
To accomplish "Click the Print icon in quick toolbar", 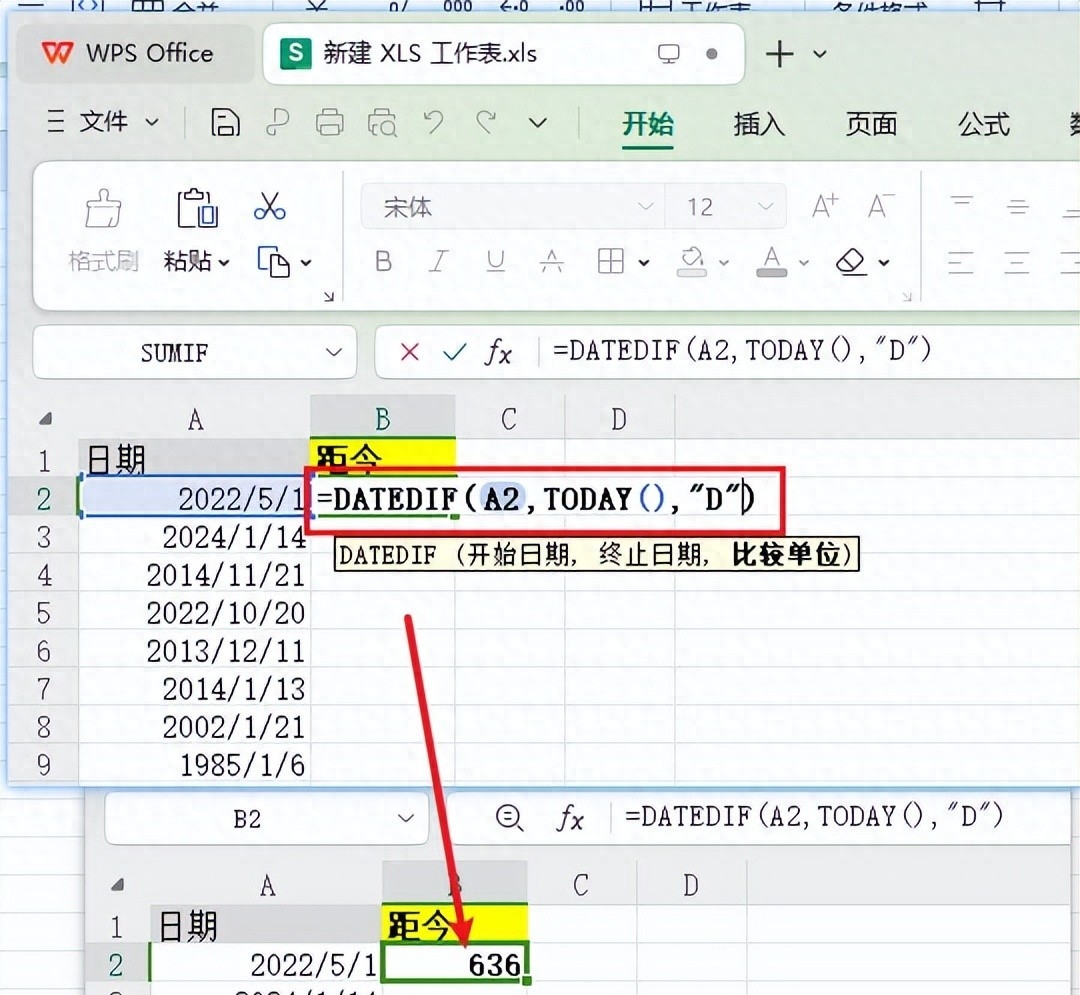I will click(329, 123).
